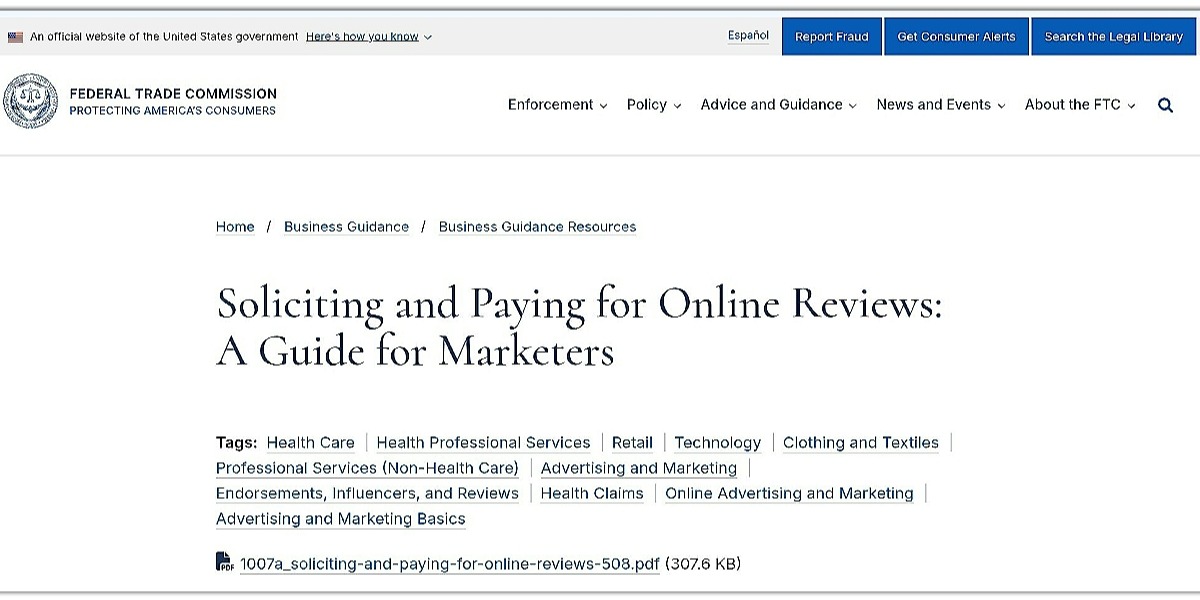
Task: Select the Health Care tag
Action: click(310, 443)
